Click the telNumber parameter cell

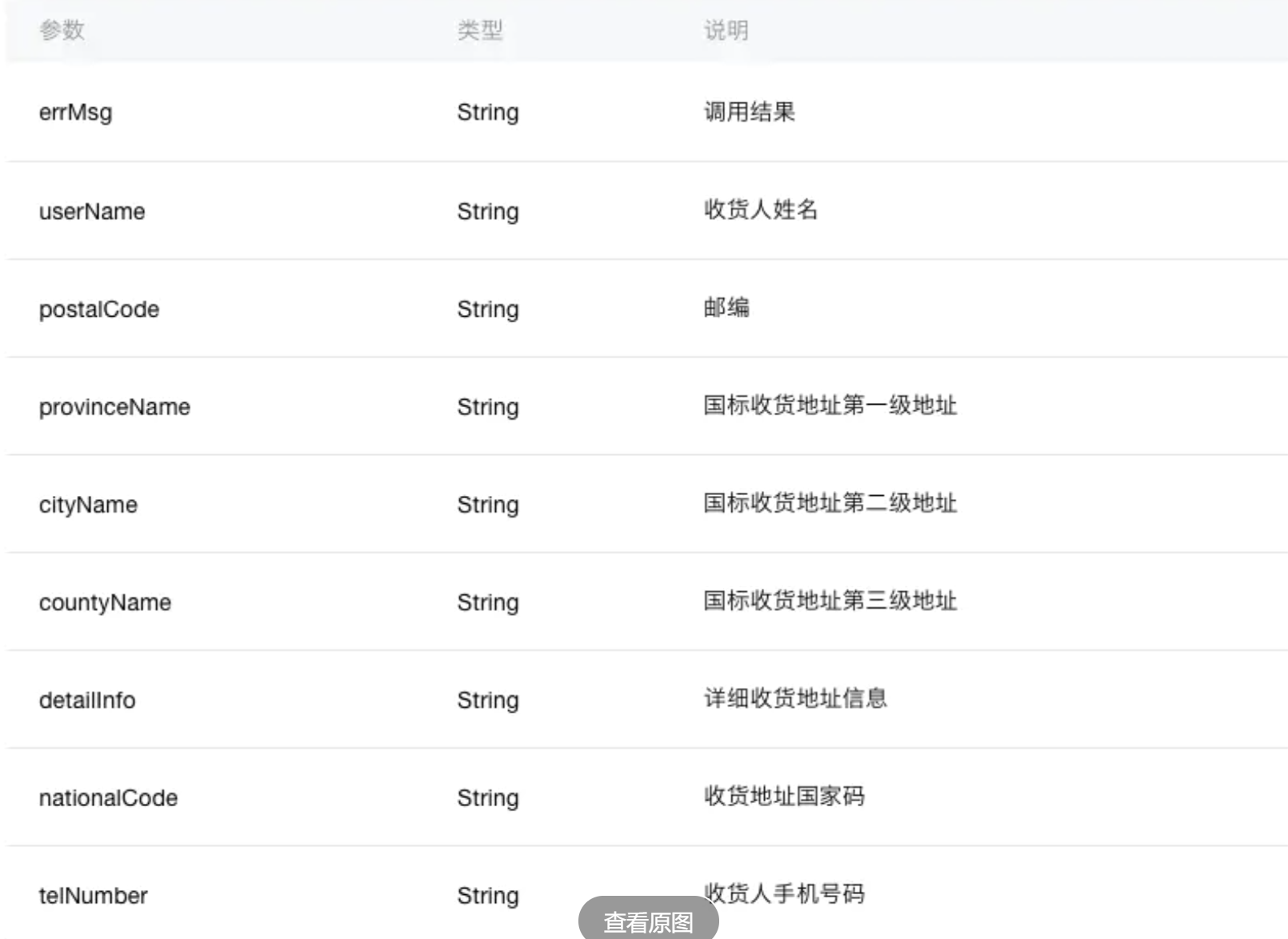point(94,896)
